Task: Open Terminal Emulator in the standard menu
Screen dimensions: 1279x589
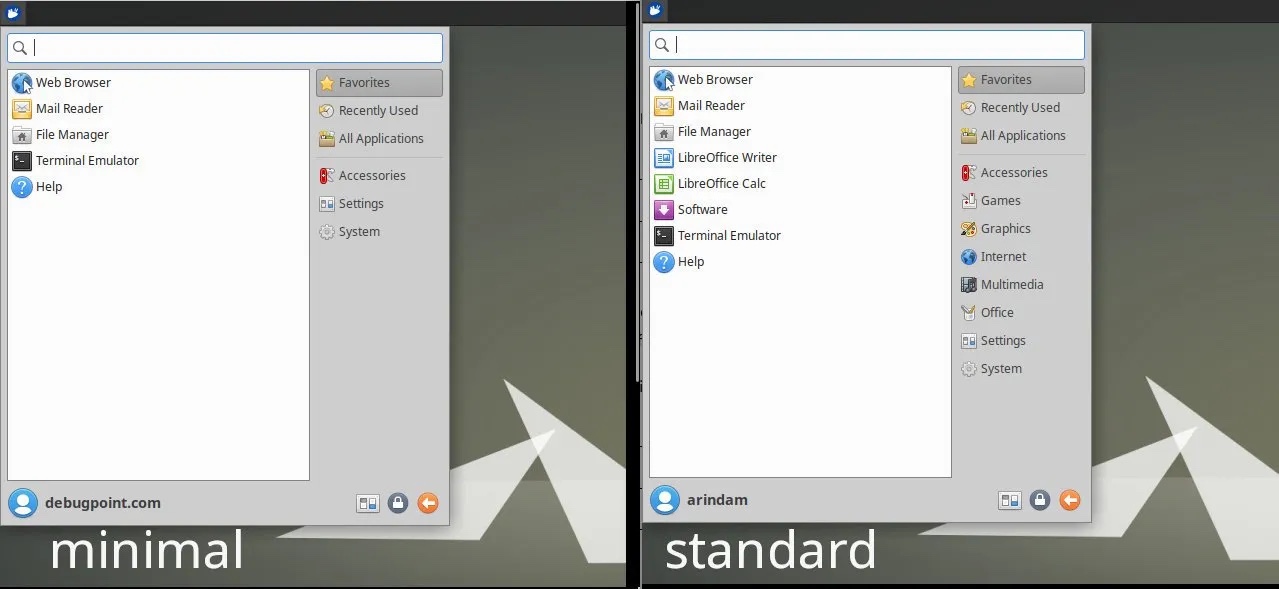Action: 730,235
